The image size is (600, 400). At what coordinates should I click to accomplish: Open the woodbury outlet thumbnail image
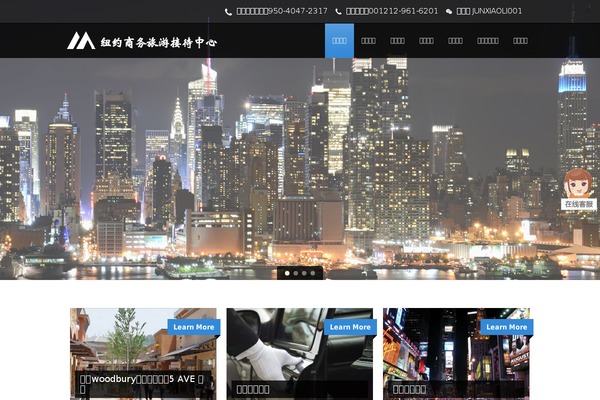click(x=143, y=354)
